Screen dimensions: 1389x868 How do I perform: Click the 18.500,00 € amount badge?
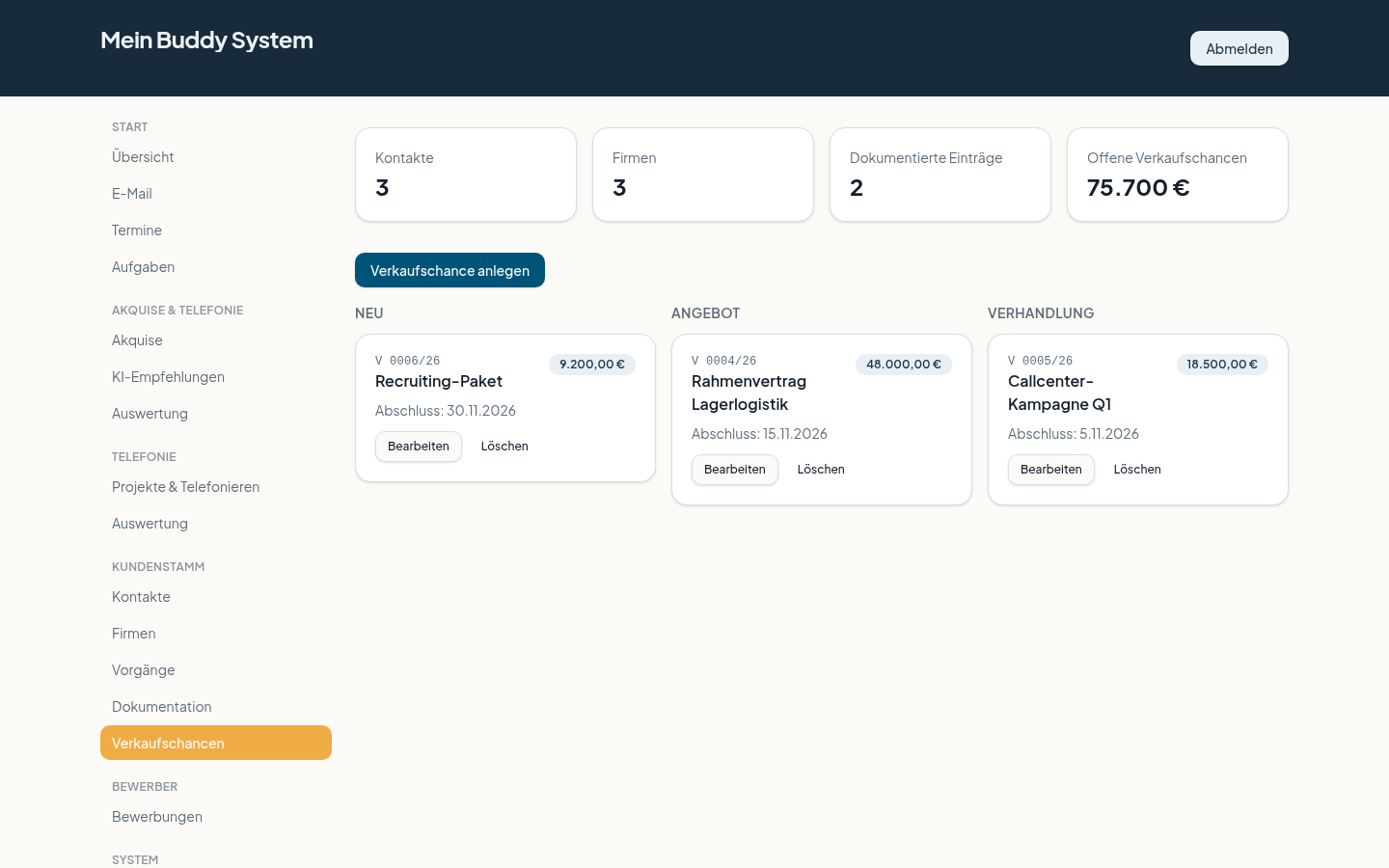(x=1222, y=365)
